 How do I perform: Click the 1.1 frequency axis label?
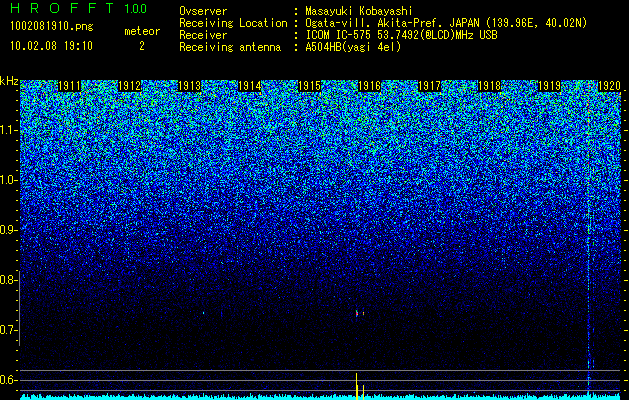click(x=8, y=130)
